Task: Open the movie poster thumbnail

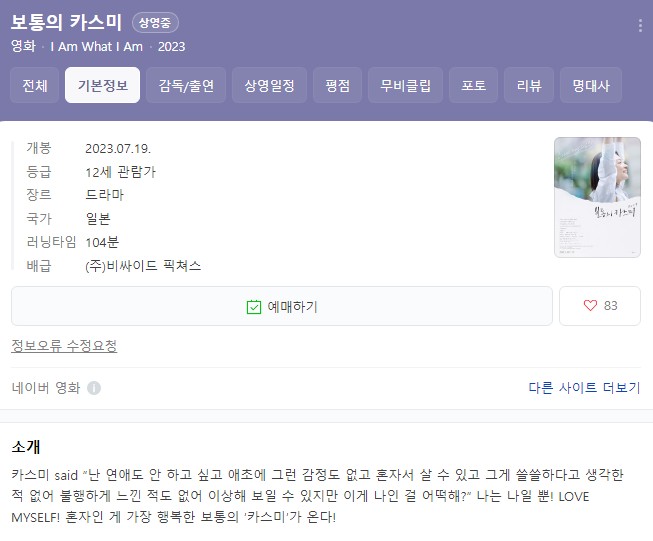Action: [597, 197]
